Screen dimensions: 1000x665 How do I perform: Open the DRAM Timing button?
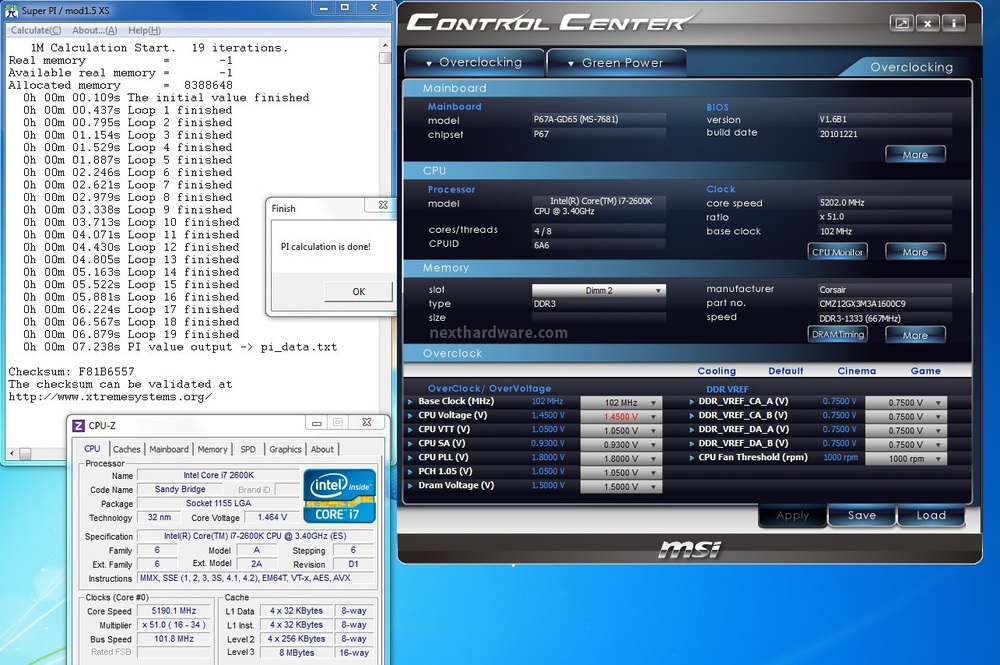[837, 335]
